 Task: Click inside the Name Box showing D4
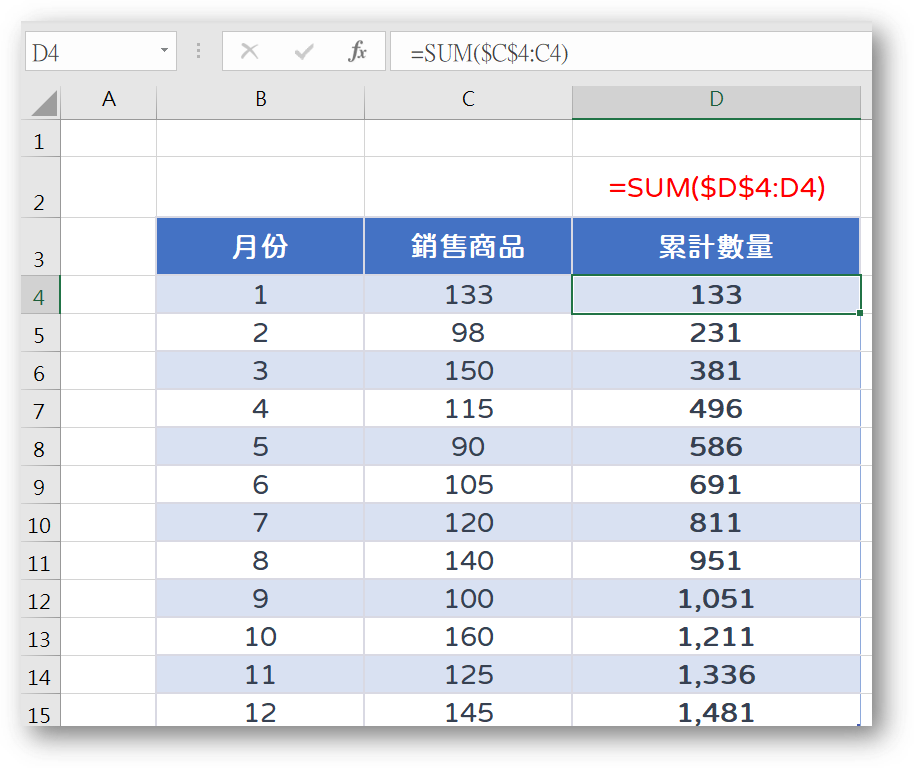(x=88, y=53)
